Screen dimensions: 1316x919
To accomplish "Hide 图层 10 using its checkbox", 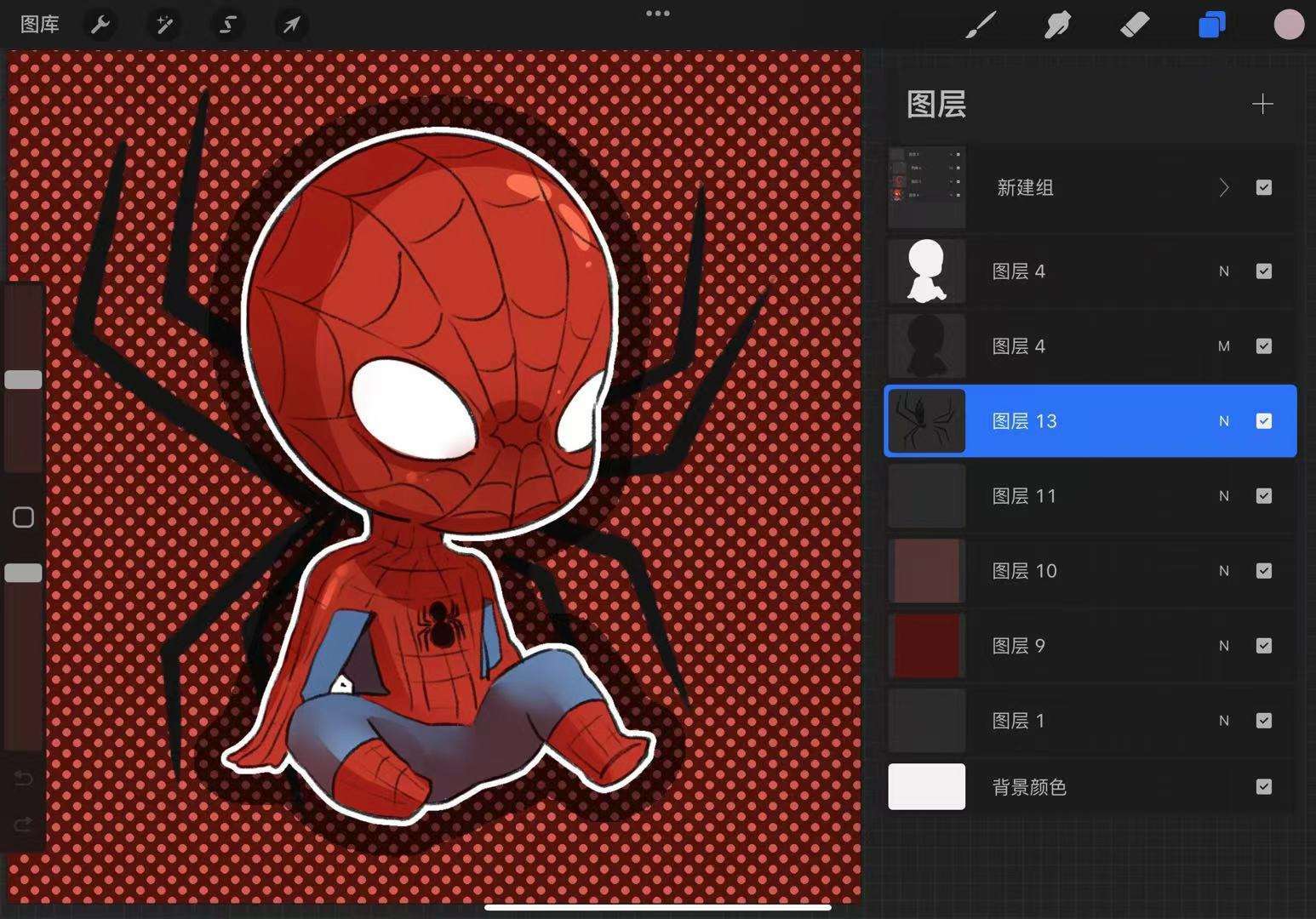I will (x=1264, y=571).
